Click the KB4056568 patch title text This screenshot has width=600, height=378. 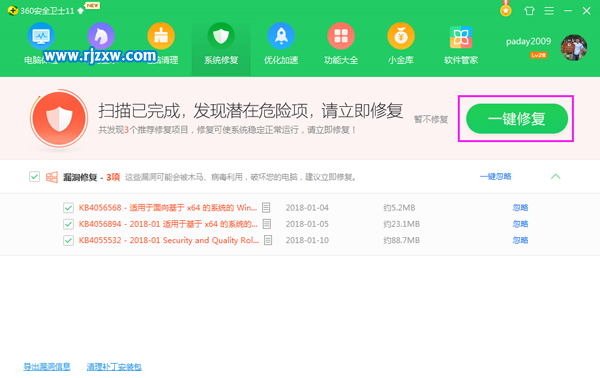click(x=168, y=207)
